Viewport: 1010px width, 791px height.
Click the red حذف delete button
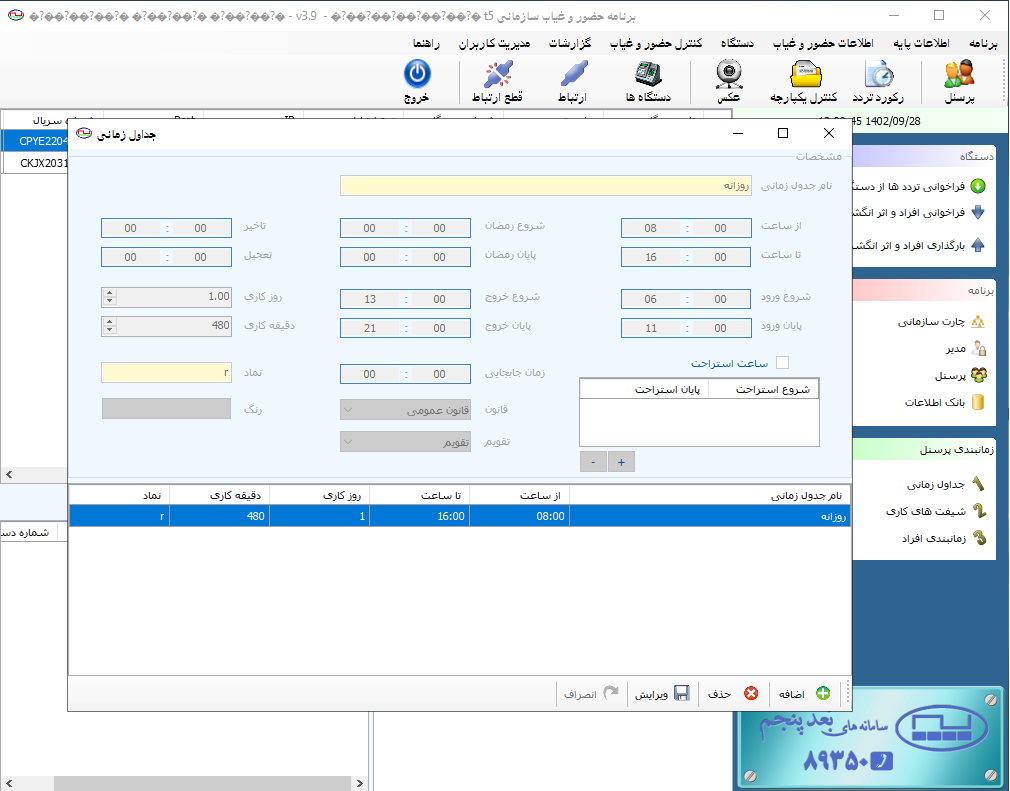(732, 694)
